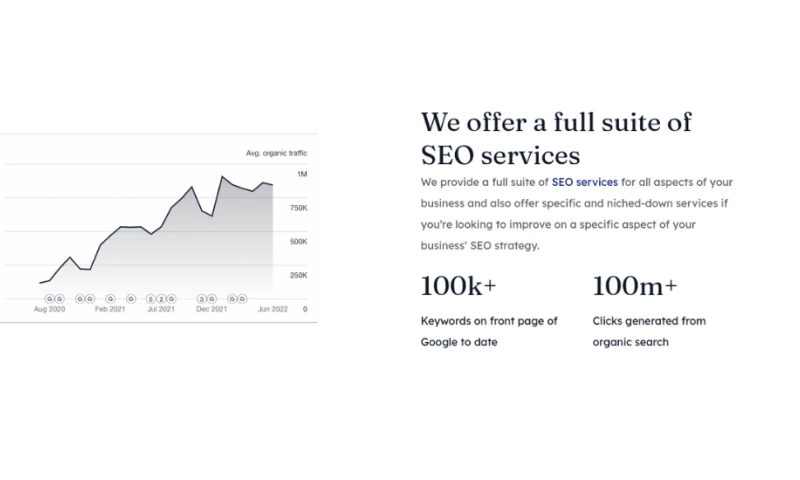Open the SEO services link
The height and width of the screenshot is (480, 800).
pos(584,182)
